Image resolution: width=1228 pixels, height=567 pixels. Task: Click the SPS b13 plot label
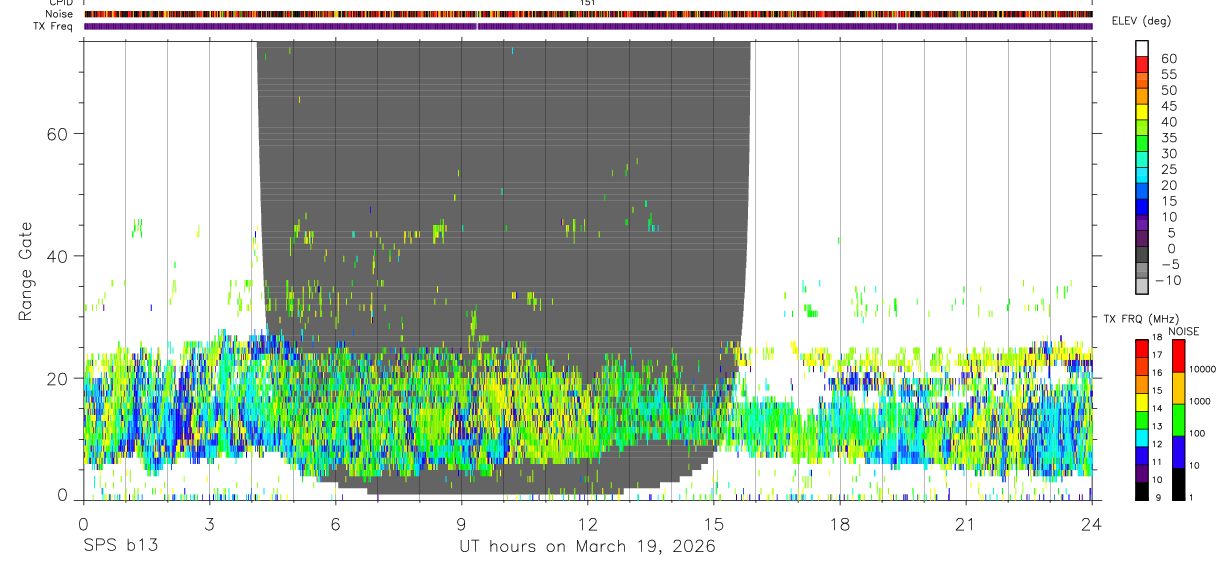click(x=119, y=547)
